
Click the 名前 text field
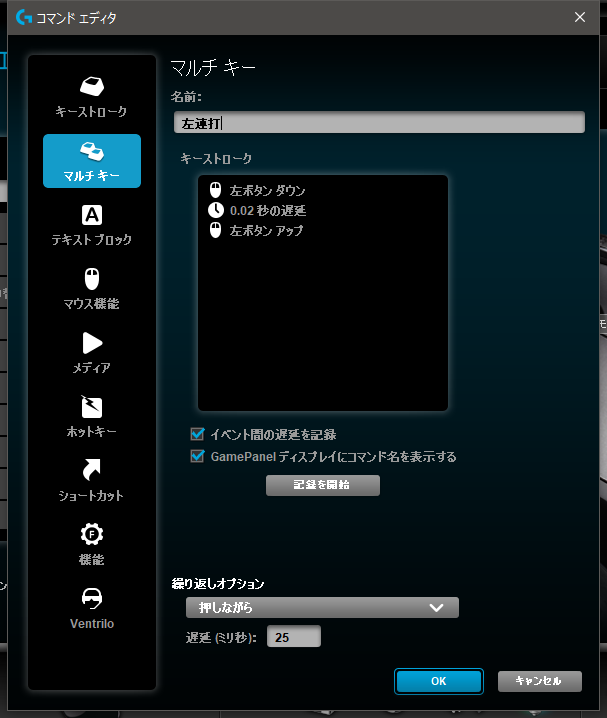[x=378, y=123]
